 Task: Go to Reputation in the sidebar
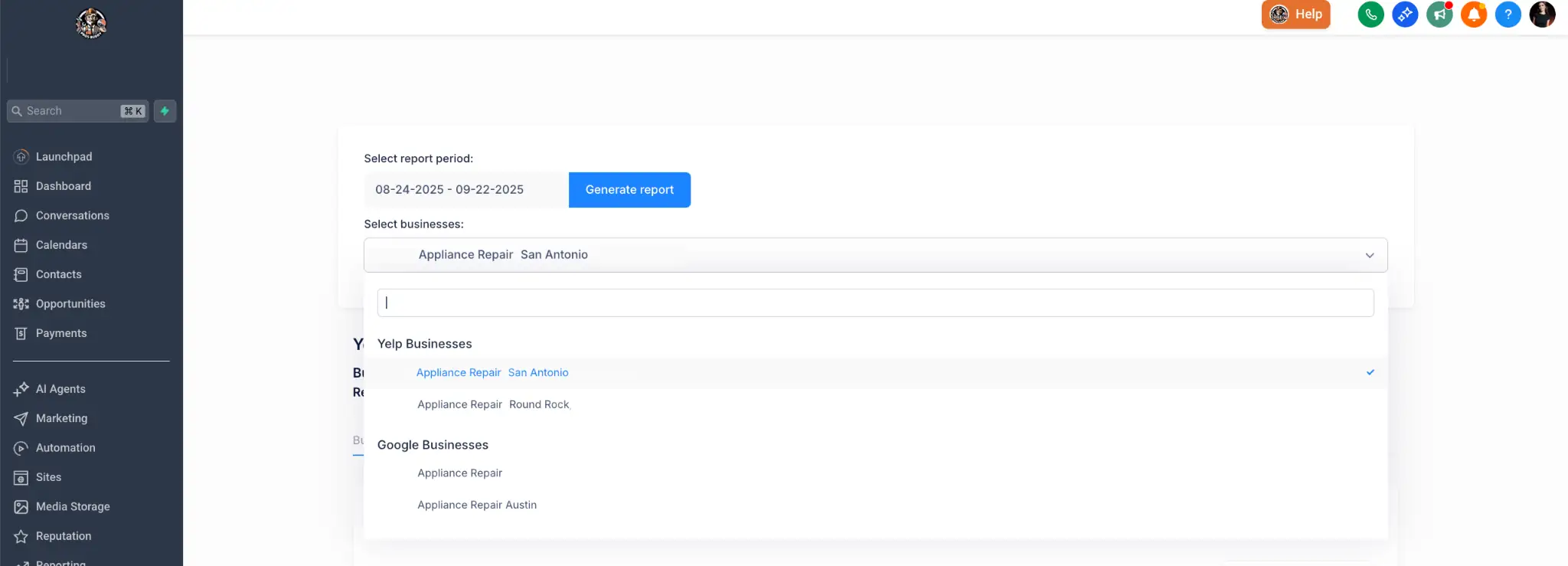tap(64, 536)
